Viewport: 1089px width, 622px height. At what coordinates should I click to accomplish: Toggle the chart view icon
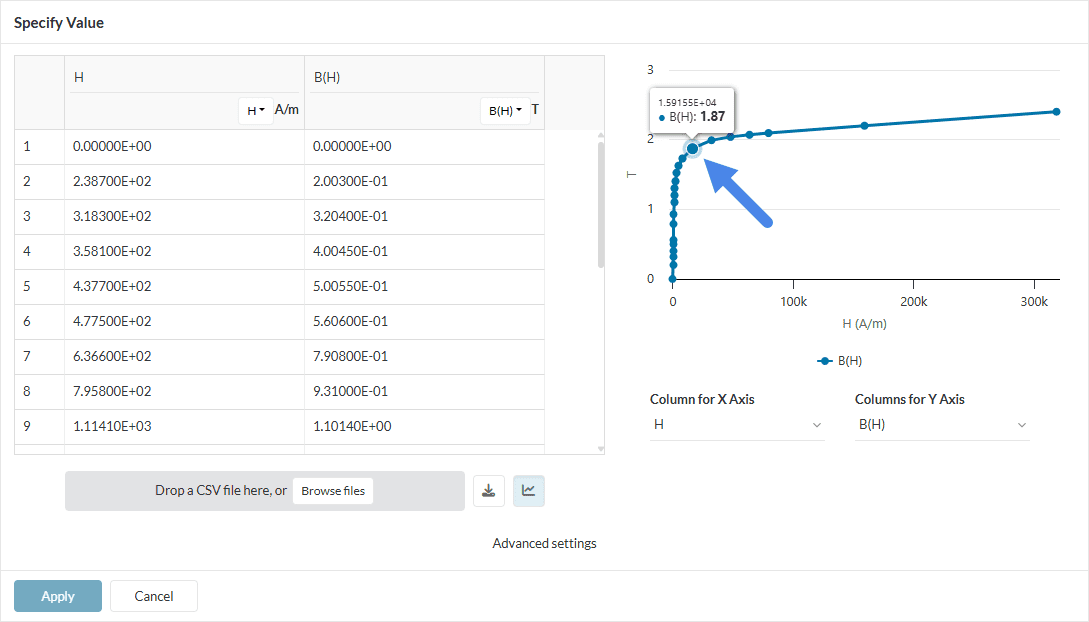tap(529, 491)
